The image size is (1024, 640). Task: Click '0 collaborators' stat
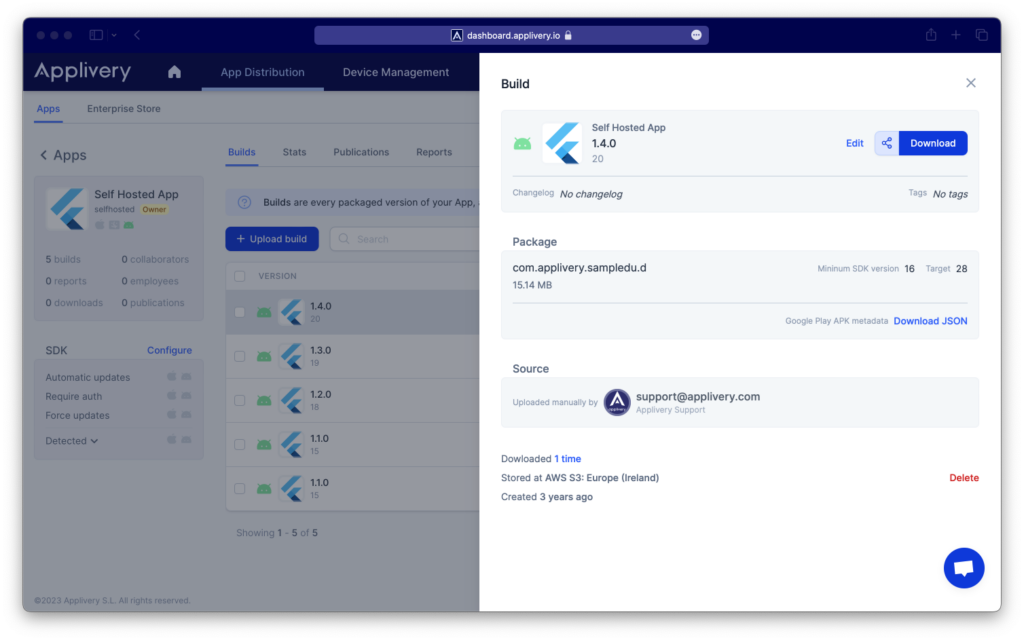[155, 259]
